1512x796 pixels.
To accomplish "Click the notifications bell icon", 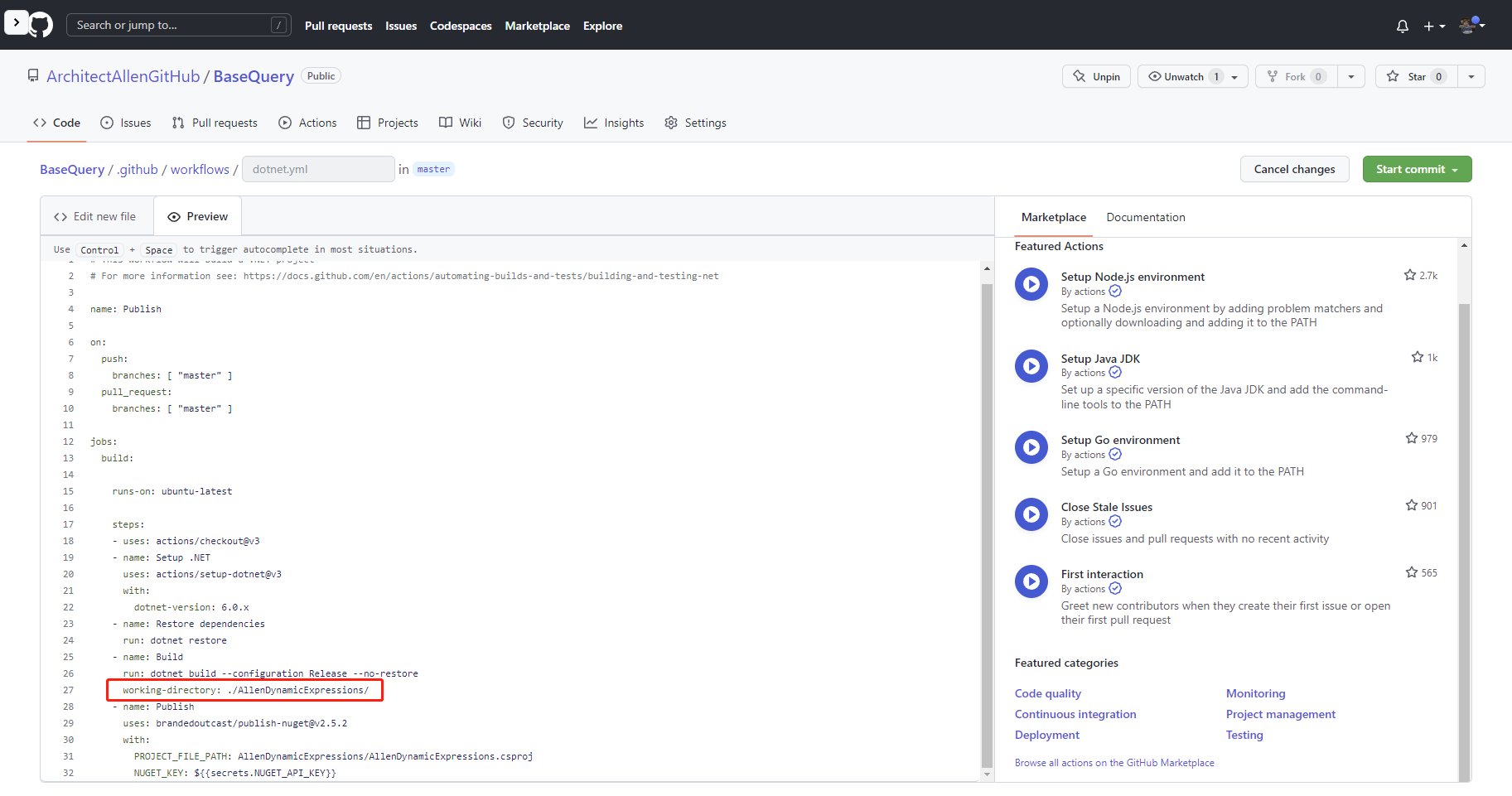I will coord(1402,27).
